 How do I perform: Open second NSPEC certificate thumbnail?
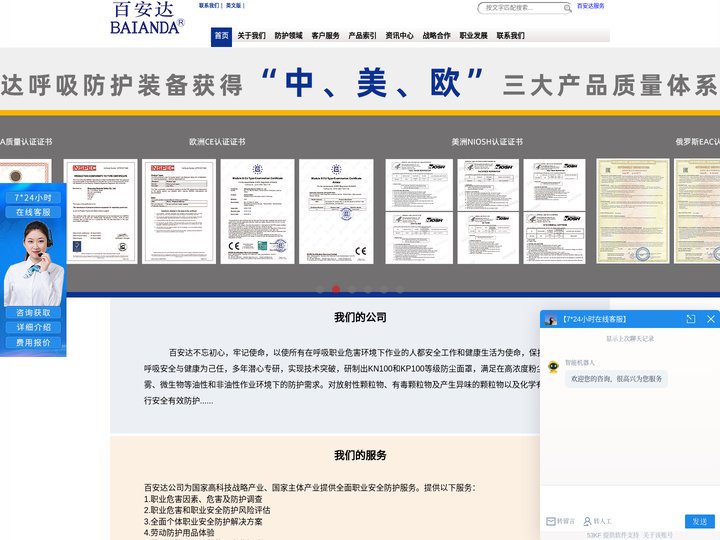point(179,211)
